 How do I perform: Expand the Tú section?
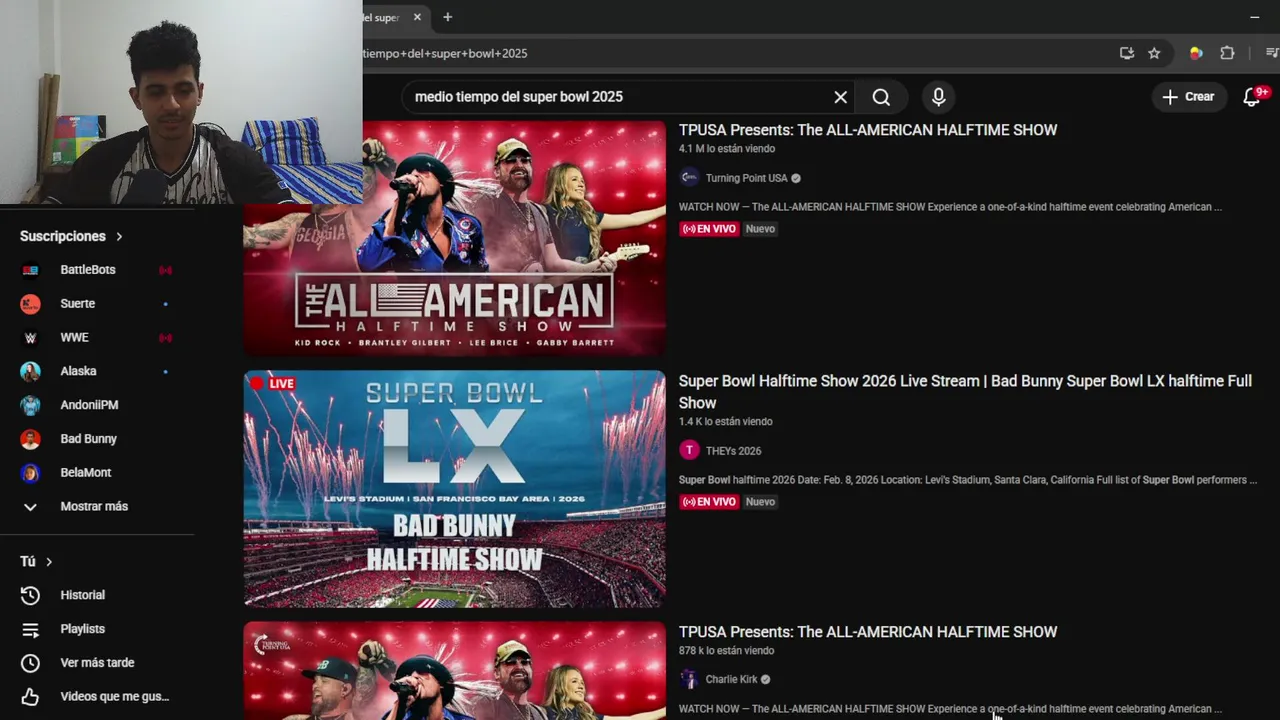tap(36, 562)
